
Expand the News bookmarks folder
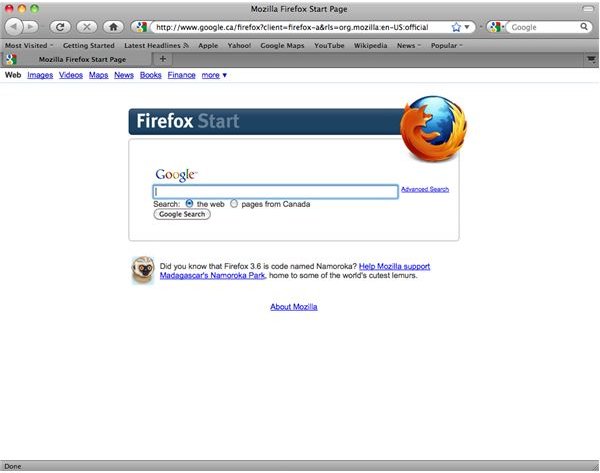click(x=408, y=45)
